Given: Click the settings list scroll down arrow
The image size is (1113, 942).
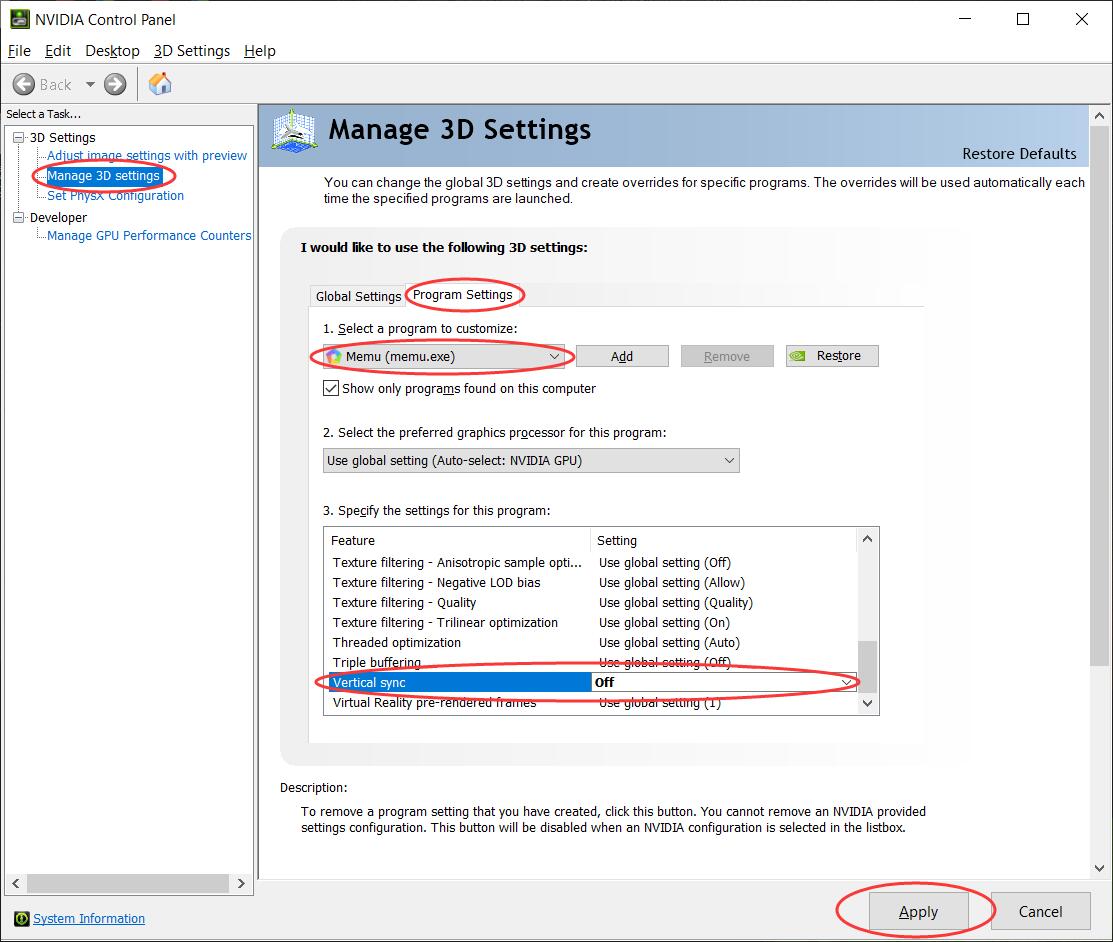Looking at the screenshot, I should [867, 703].
